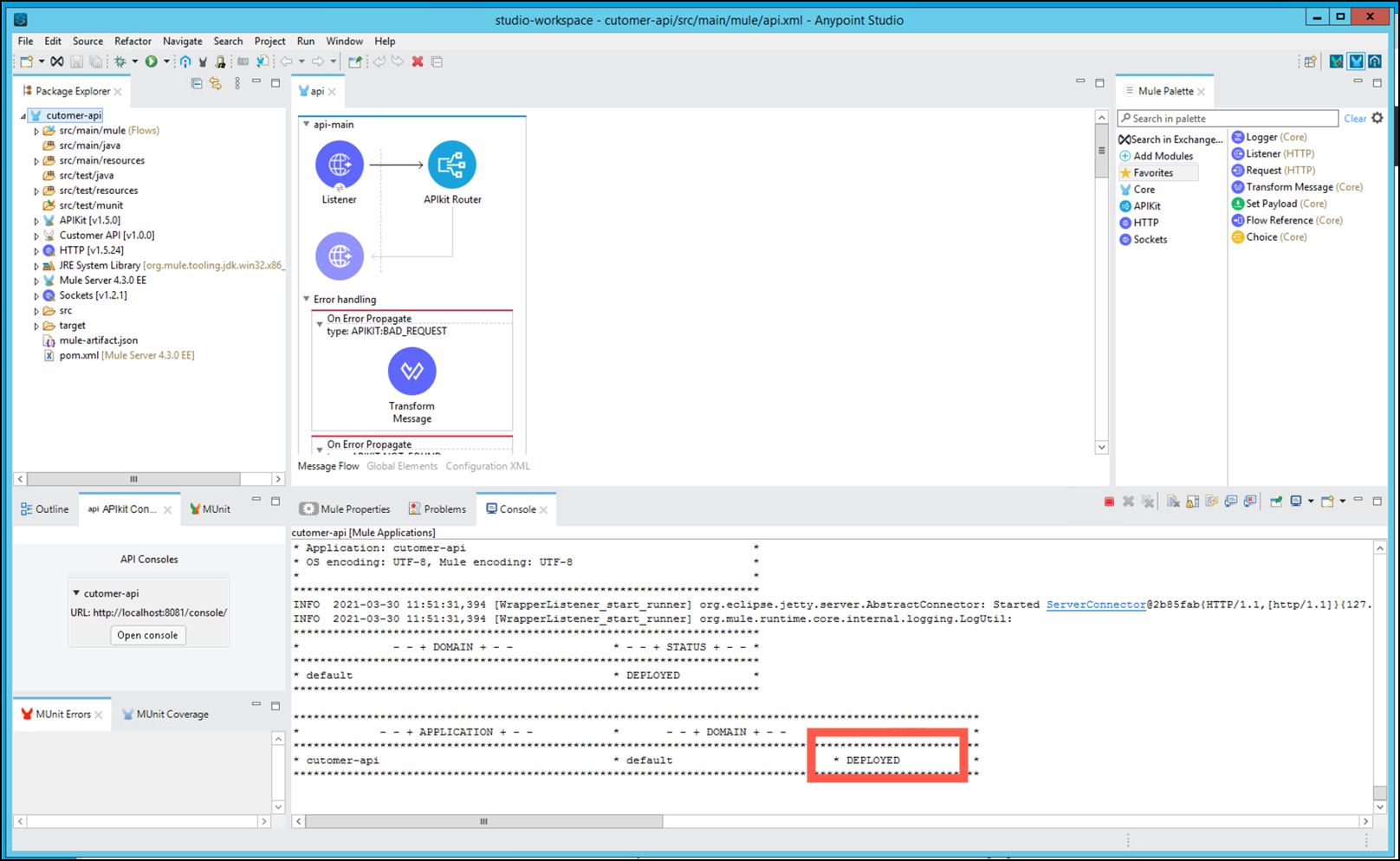Select Choice (Core) palette item
Image resolution: width=1400 pixels, height=861 pixels.
tap(1269, 236)
